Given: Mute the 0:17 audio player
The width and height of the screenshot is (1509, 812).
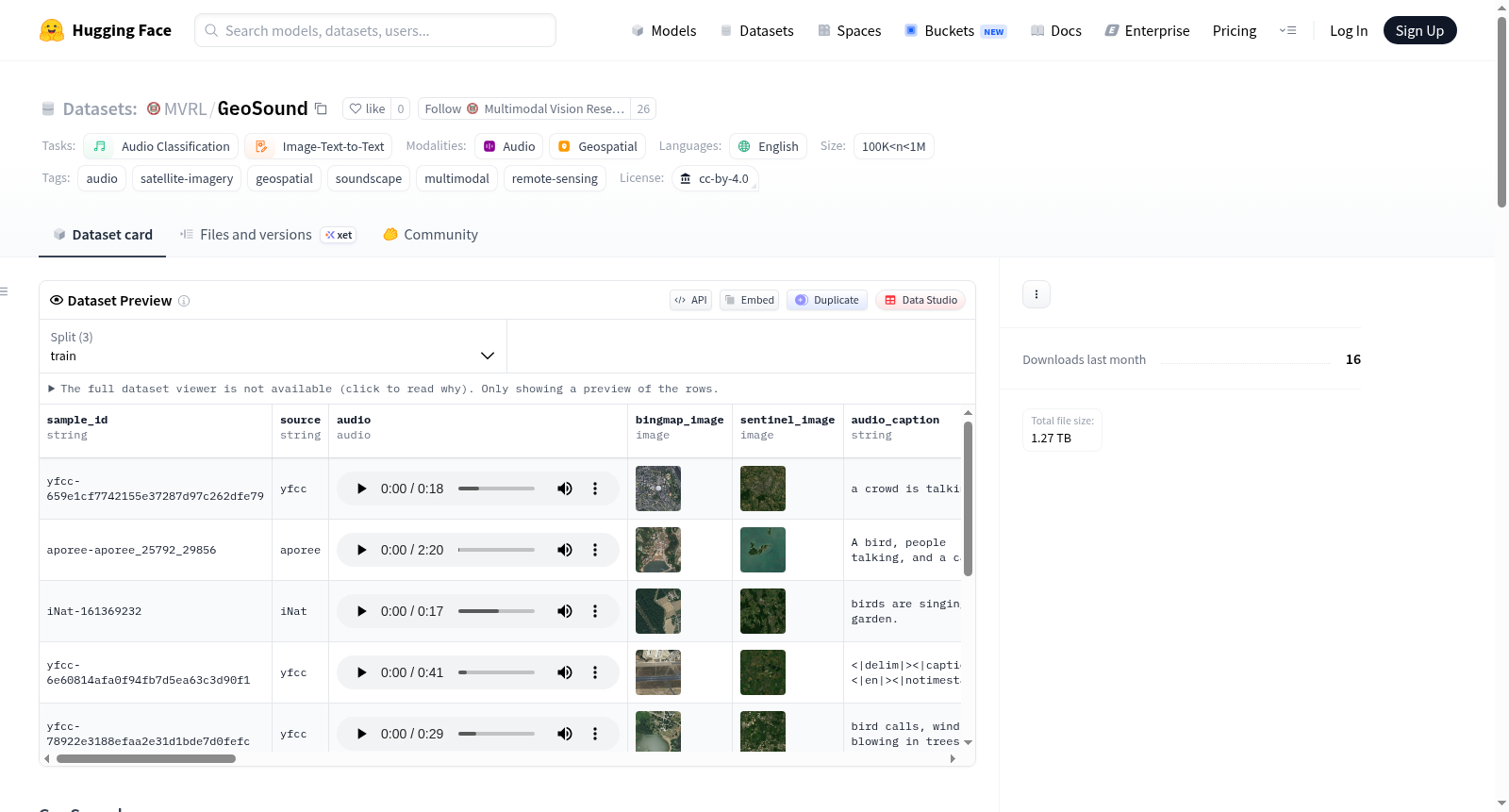Looking at the screenshot, I should point(565,611).
